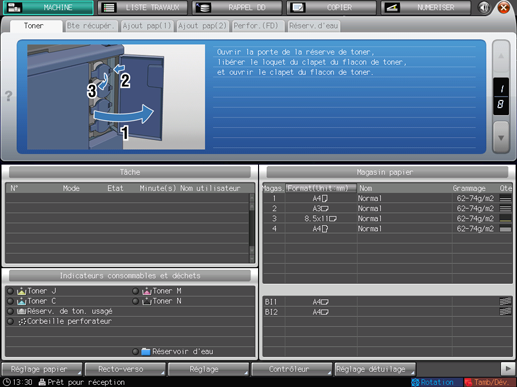517x387 pixels.
Task: Click BI1 quantity level icon
Action: (505, 302)
